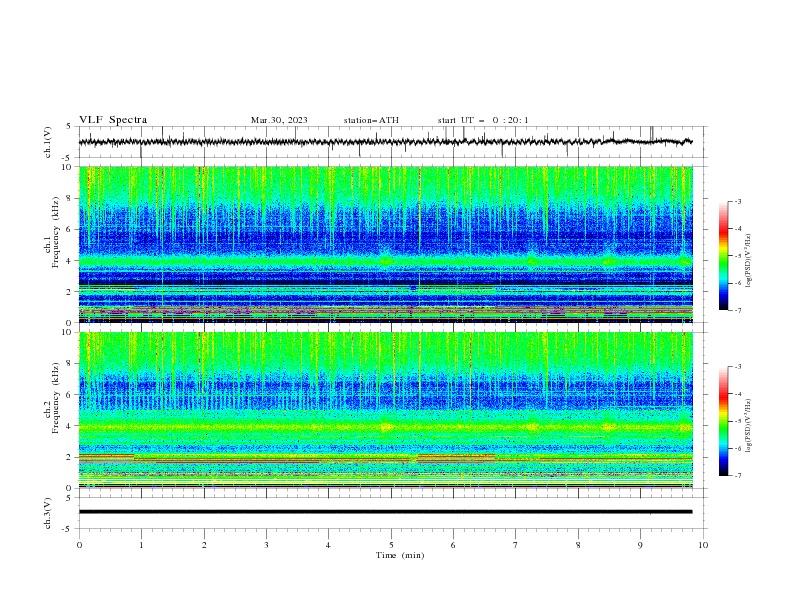Click the upper ch.1 PSD color scale bar

(x=723, y=256)
